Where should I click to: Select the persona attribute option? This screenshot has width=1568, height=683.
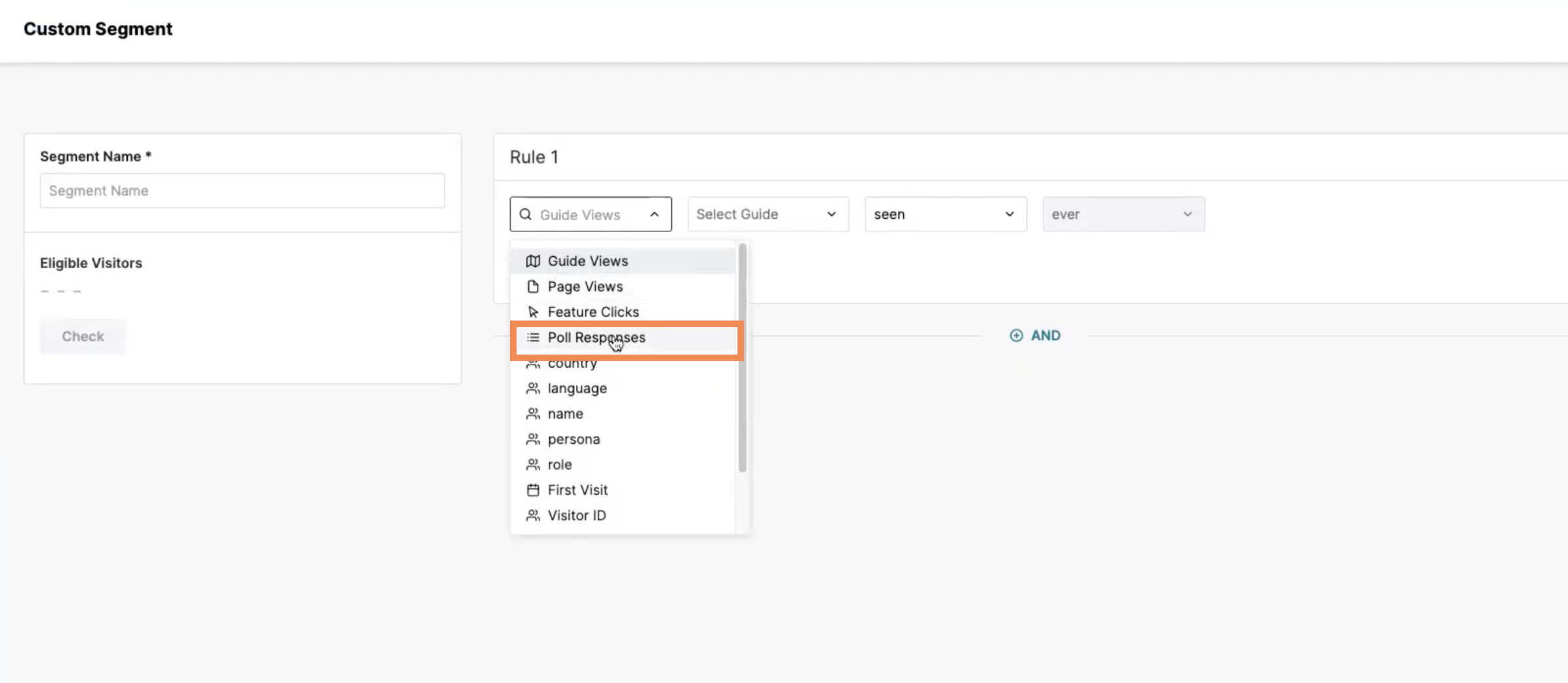tap(623, 439)
